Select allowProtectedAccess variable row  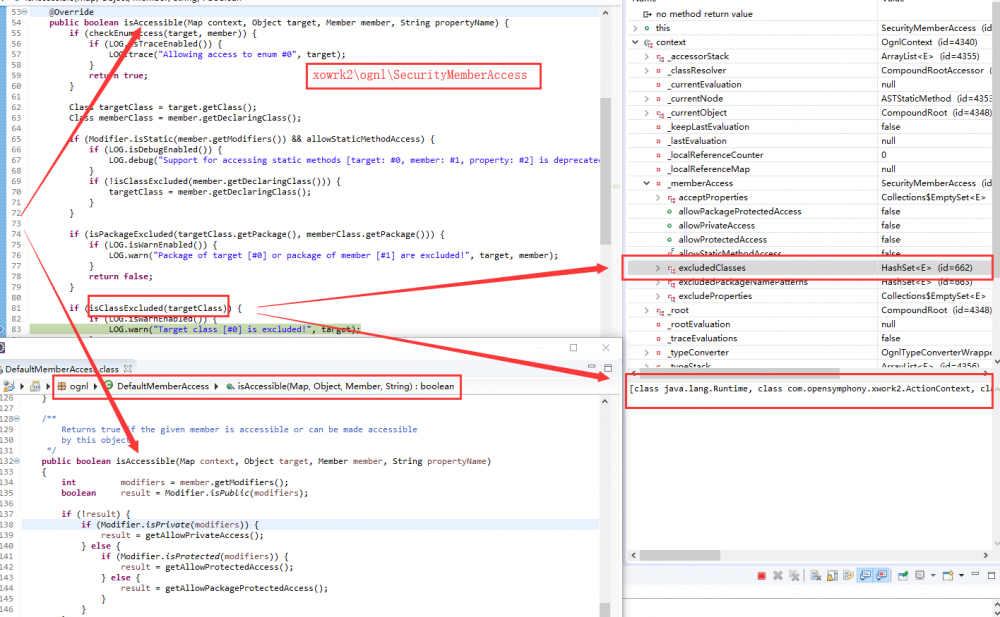[809, 239]
